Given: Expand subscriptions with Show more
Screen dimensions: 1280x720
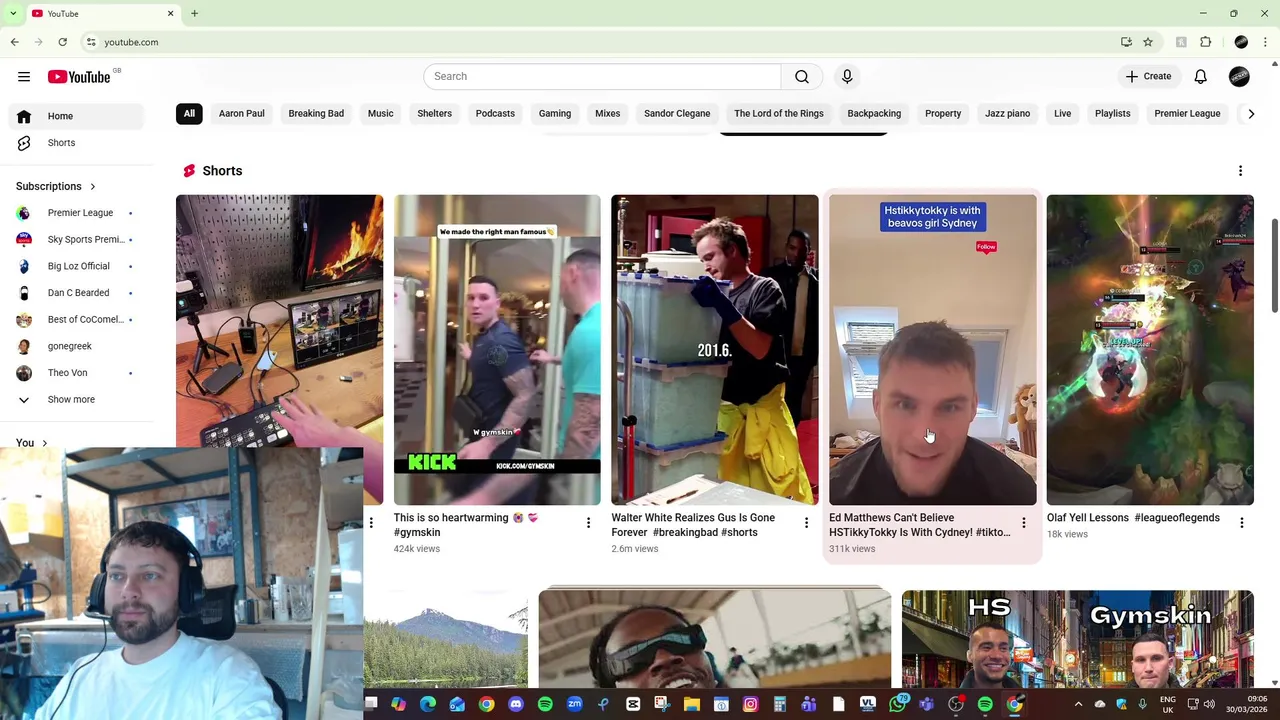Looking at the screenshot, I should pos(76,399).
